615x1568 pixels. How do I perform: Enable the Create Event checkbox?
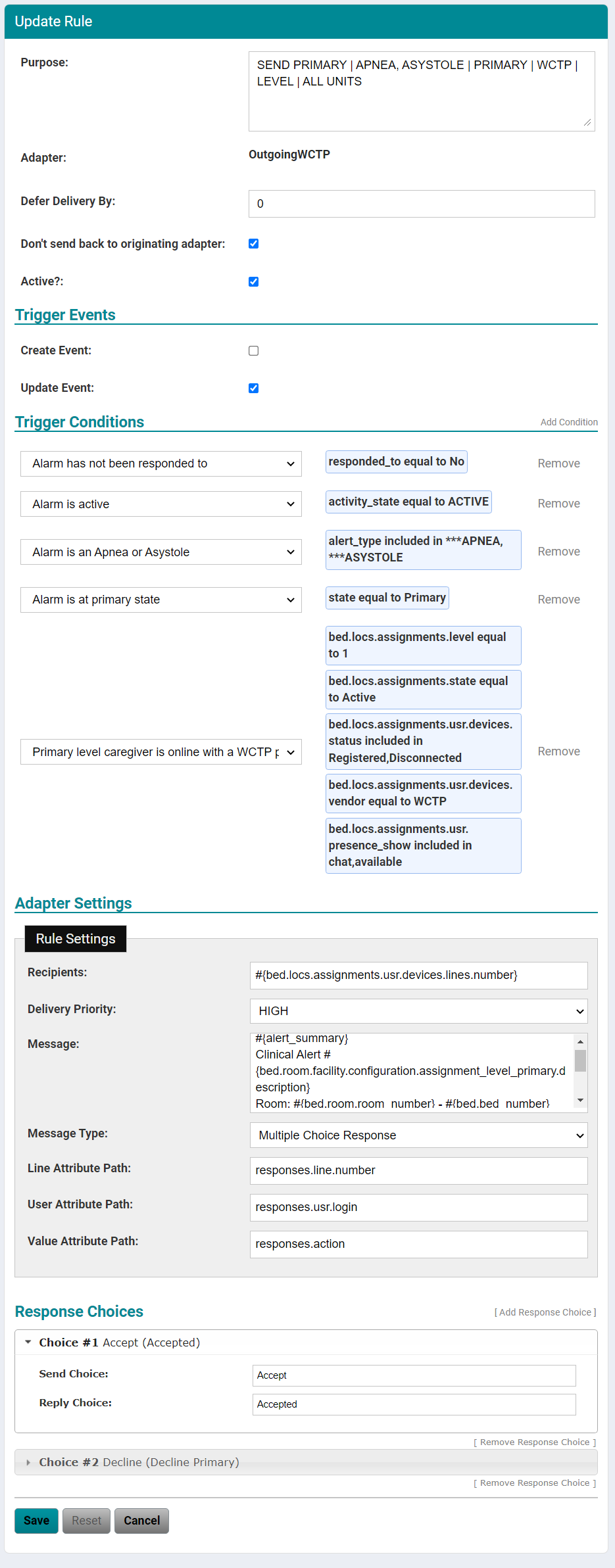[253, 350]
